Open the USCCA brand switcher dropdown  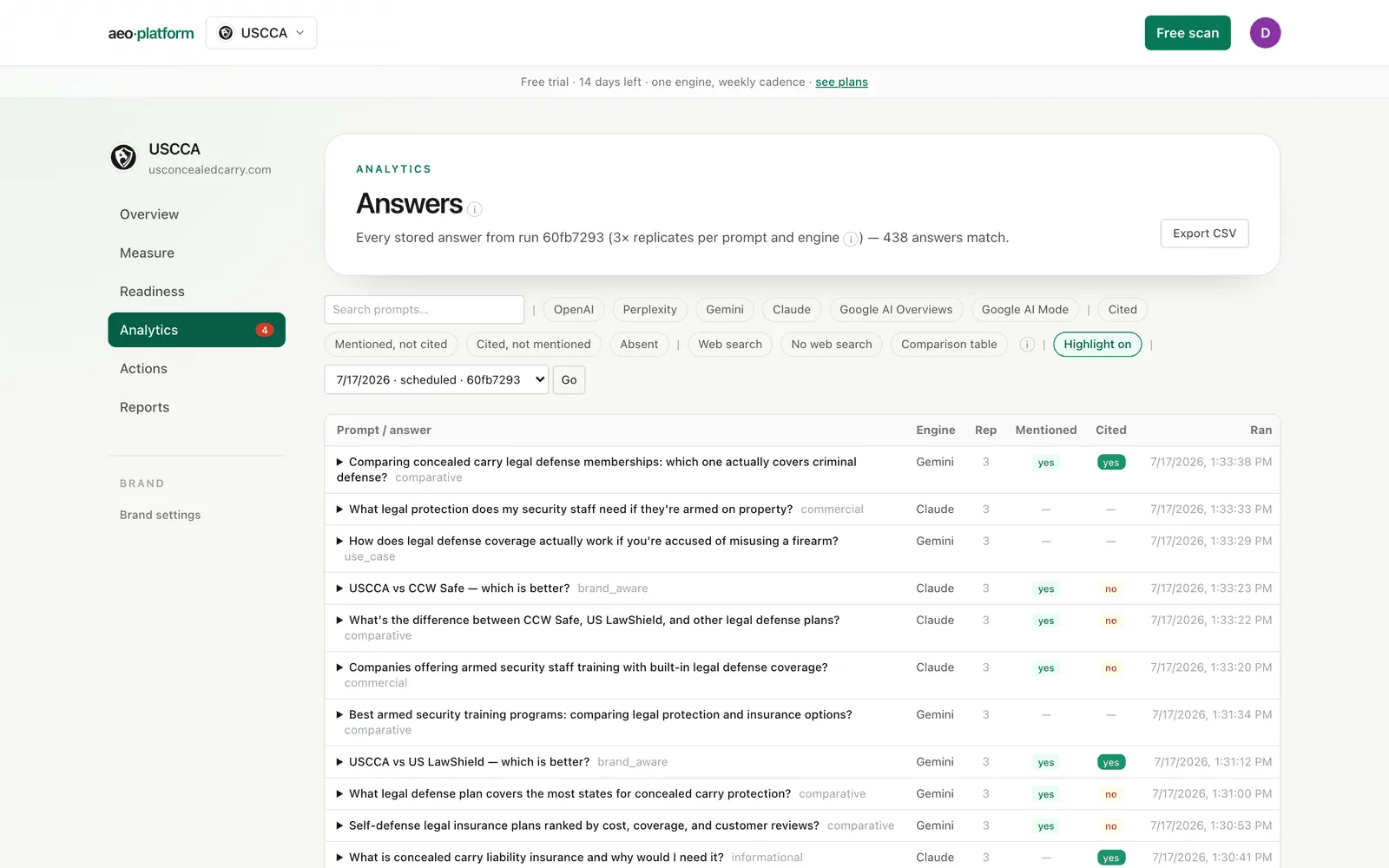pyautogui.click(x=261, y=33)
